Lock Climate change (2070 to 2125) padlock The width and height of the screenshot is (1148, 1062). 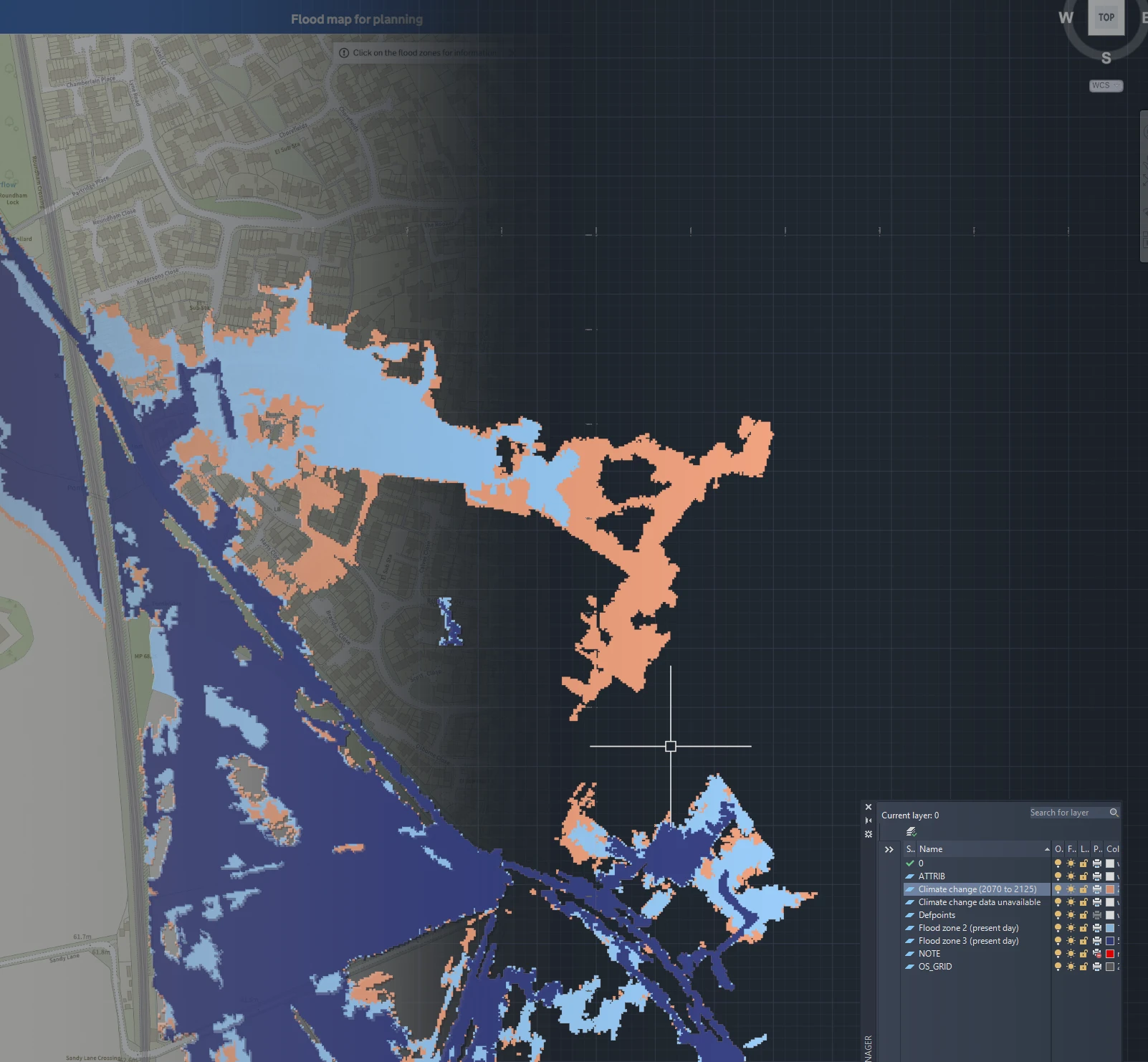[1084, 889]
